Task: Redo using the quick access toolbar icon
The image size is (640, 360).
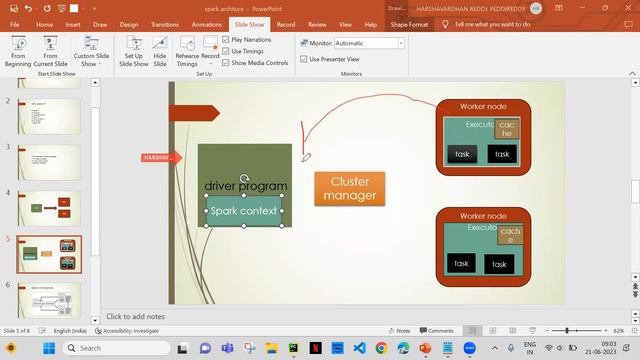Action: (47, 9)
